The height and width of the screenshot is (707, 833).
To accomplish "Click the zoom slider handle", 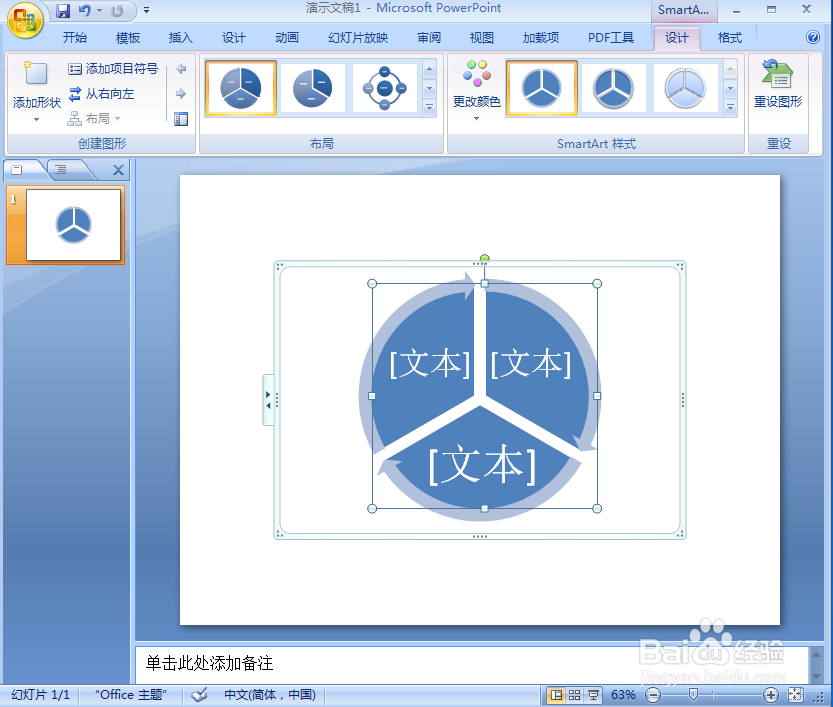I will 693,694.
